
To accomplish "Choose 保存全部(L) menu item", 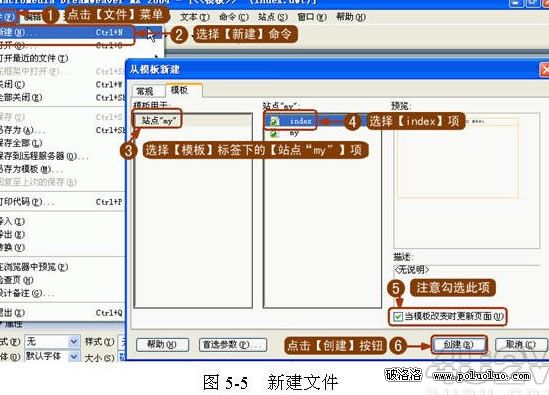I will click(x=63, y=143).
